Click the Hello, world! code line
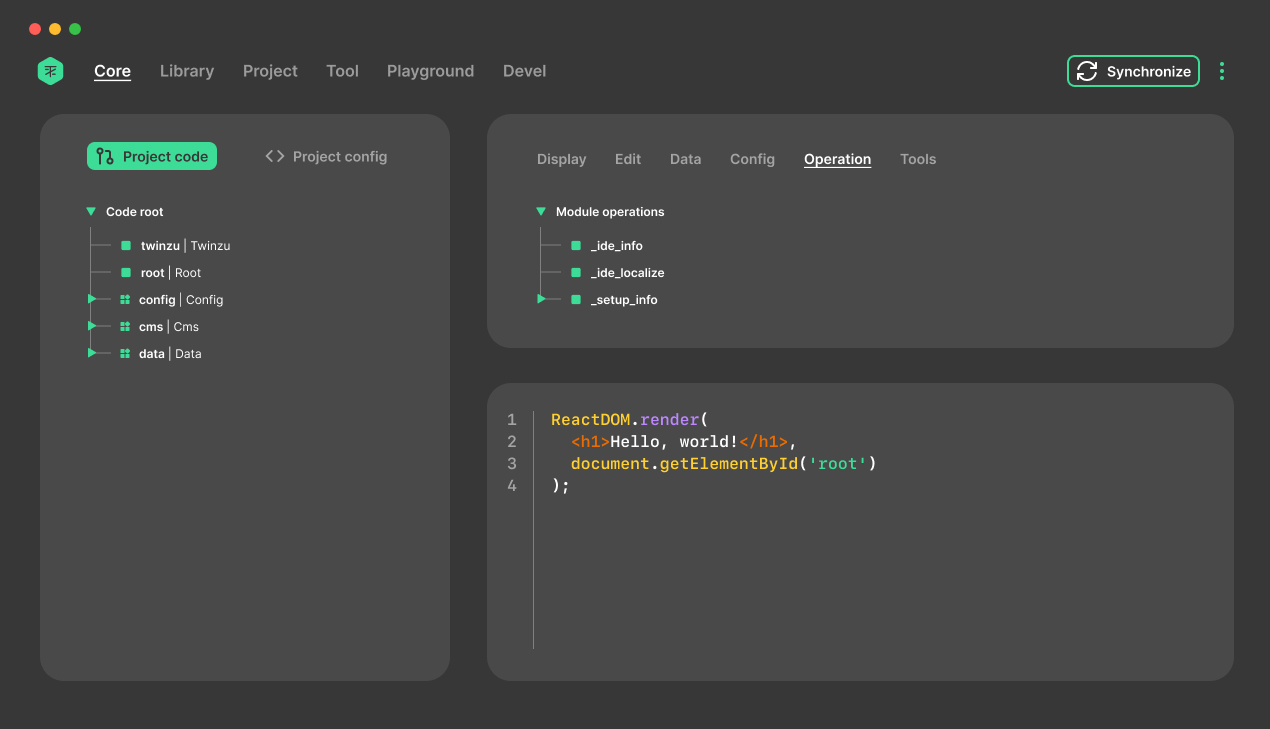 [x=684, y=441]
